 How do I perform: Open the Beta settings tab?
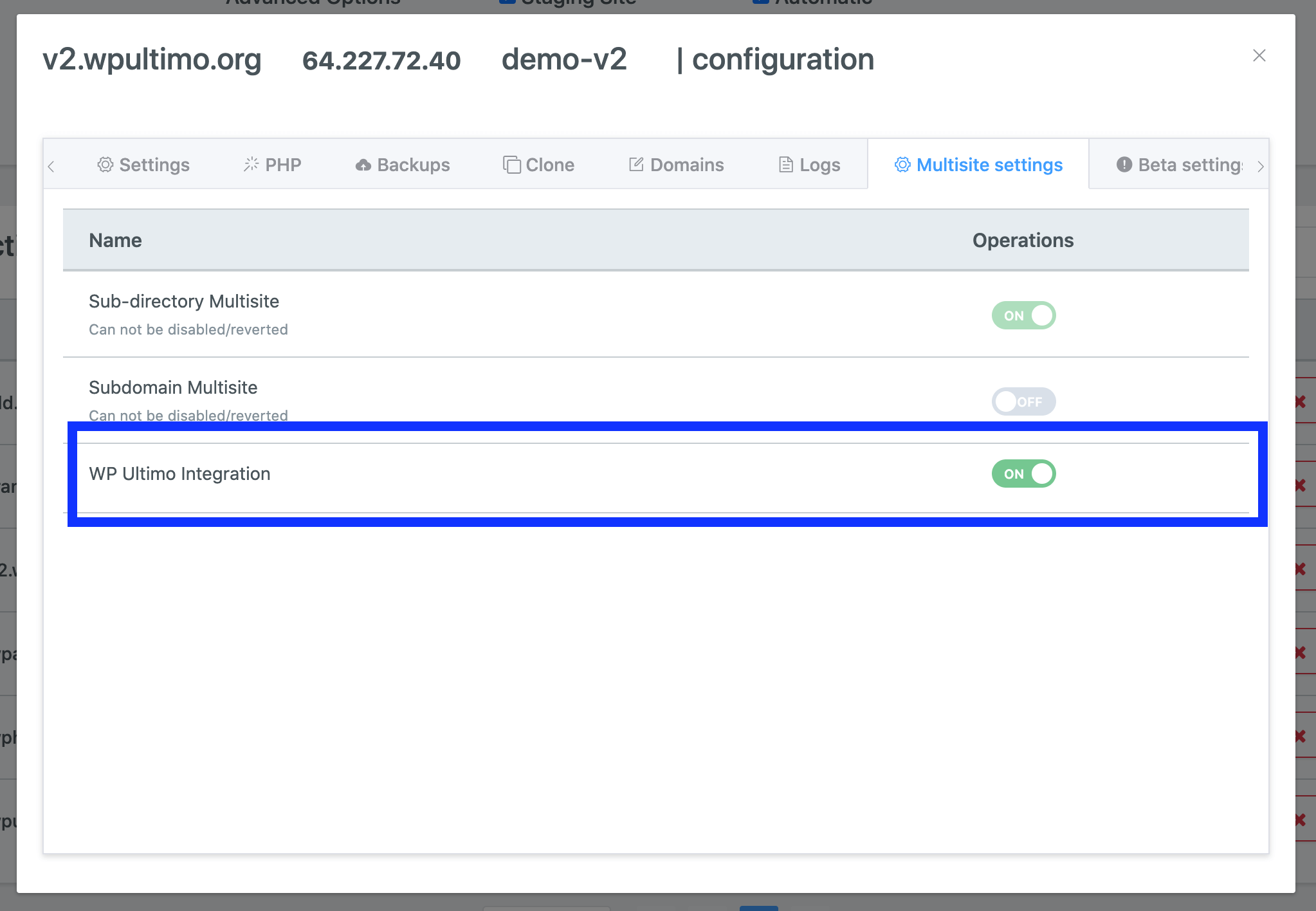click(x=1179, y=165)
